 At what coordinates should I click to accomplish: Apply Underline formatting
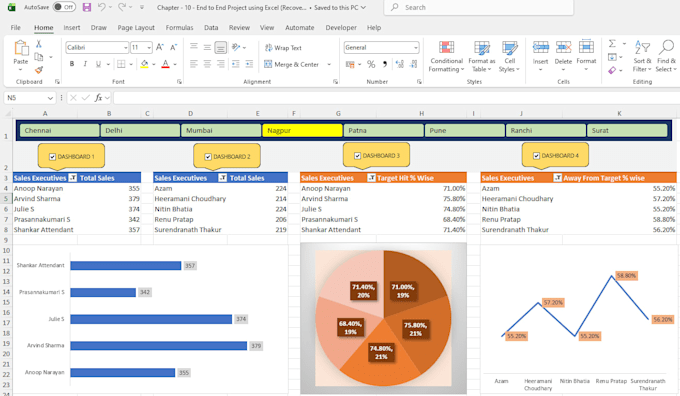click(98, 64)
